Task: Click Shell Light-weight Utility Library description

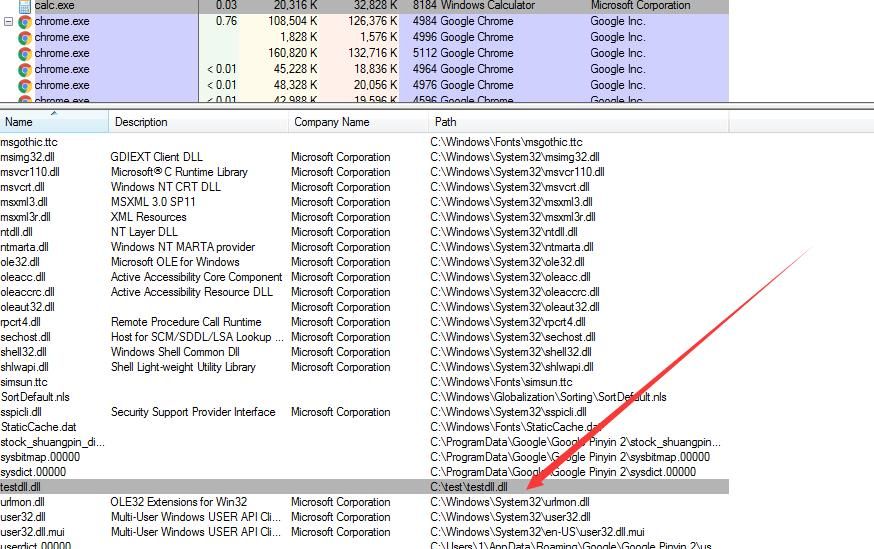Action: 183,367
